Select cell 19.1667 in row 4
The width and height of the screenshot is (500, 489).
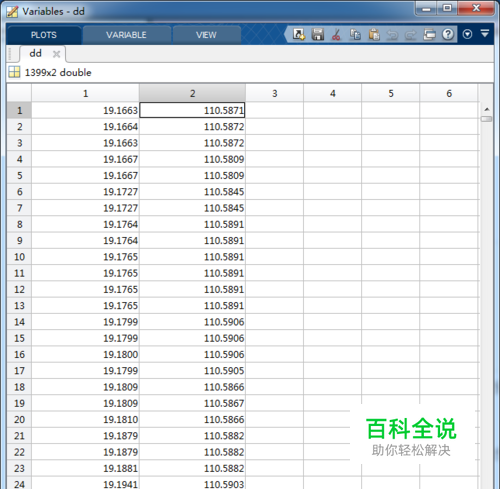85,159
